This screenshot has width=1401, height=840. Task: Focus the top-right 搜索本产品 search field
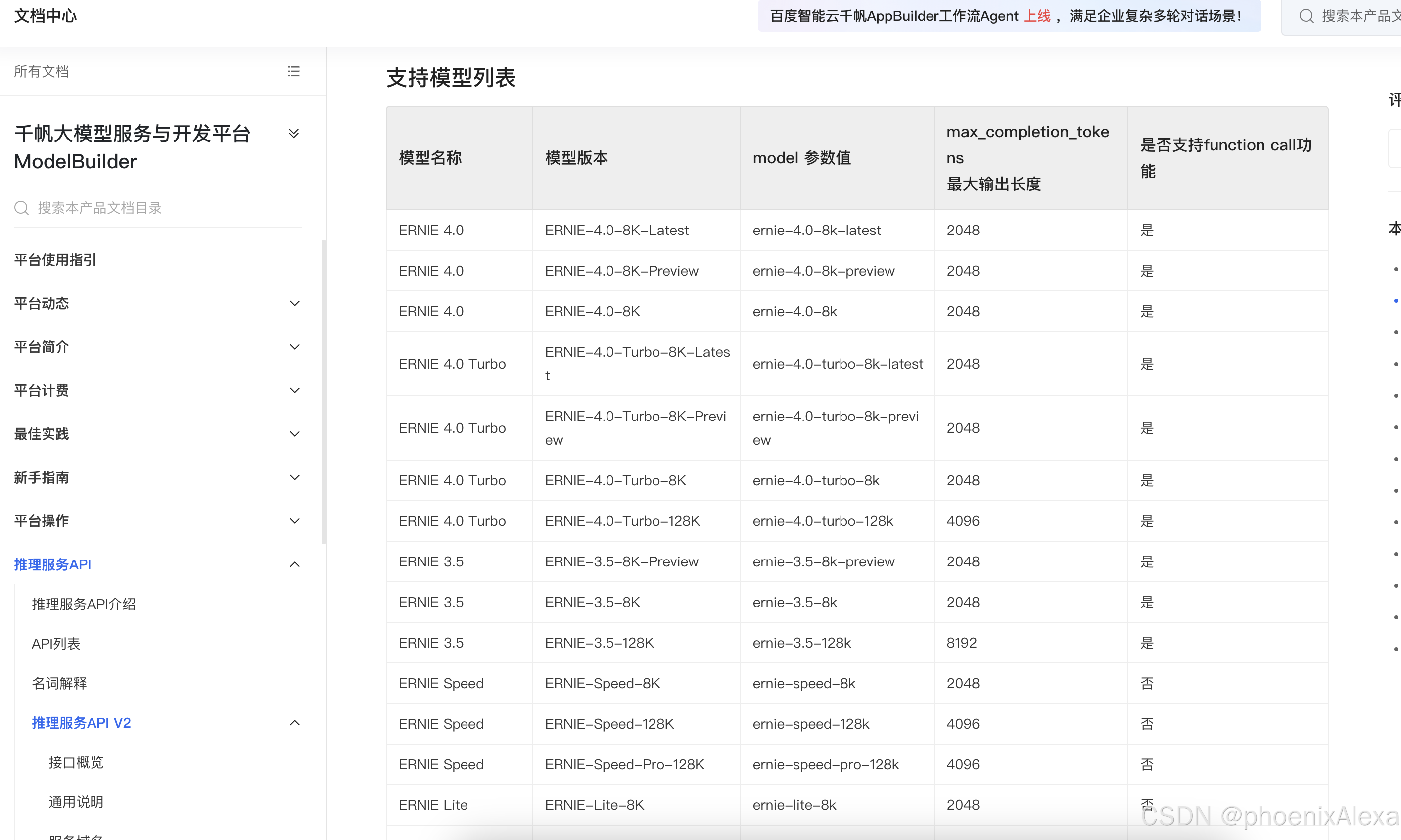(1341, 16)
